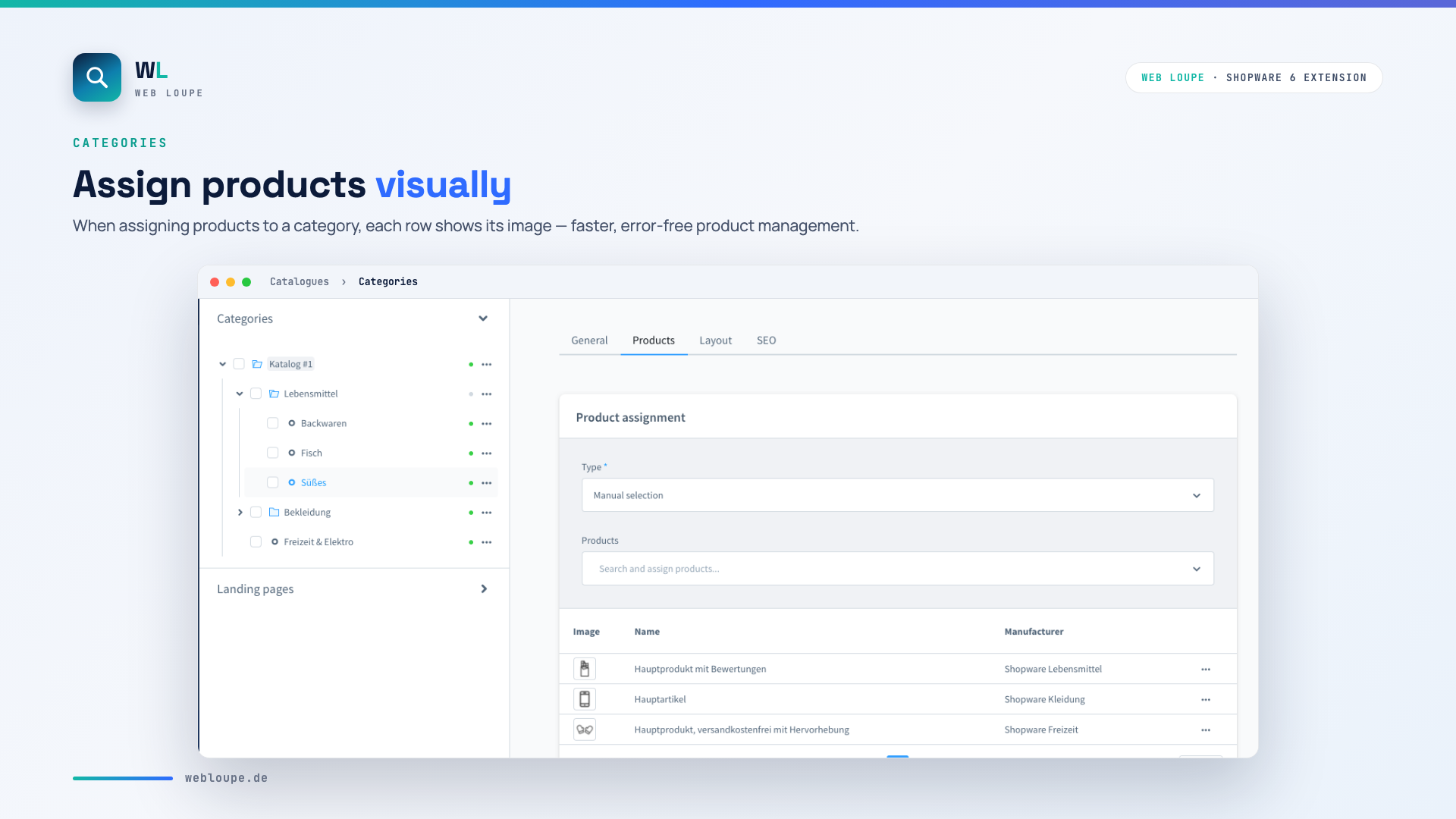Image resolution: width=1456 pixels, height=819 pixels.
Task: Click the red close window dot
Action: tap(215, 282)
